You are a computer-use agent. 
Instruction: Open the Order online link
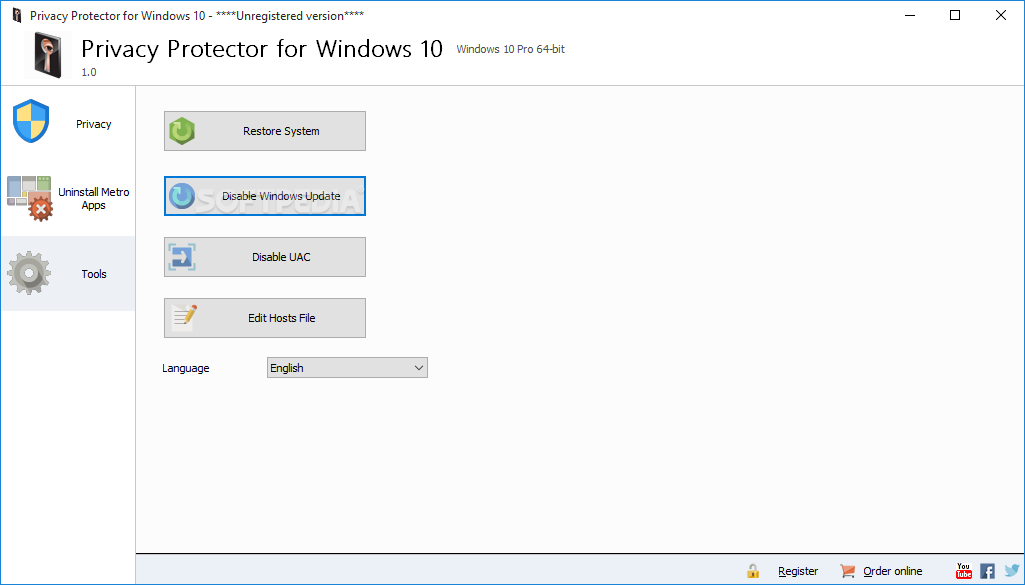click(892, 571)
